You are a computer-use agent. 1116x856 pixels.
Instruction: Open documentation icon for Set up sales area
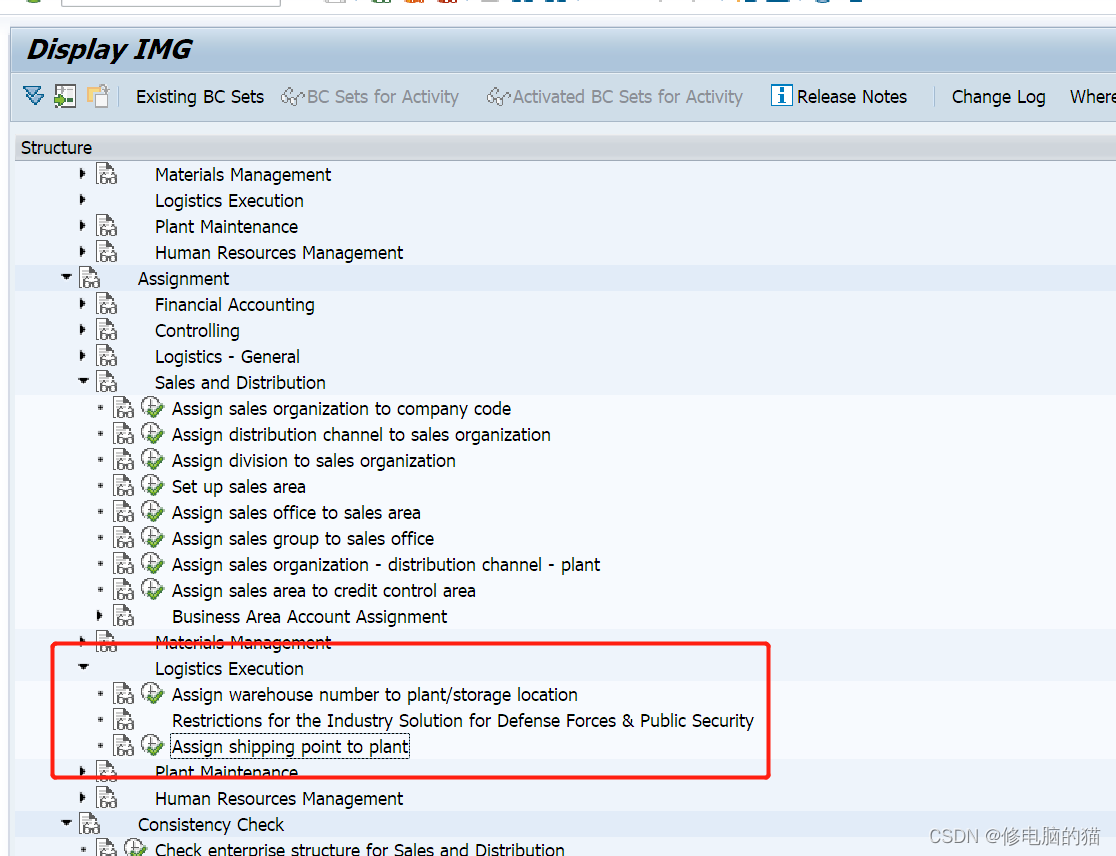[x=123, y=487]
